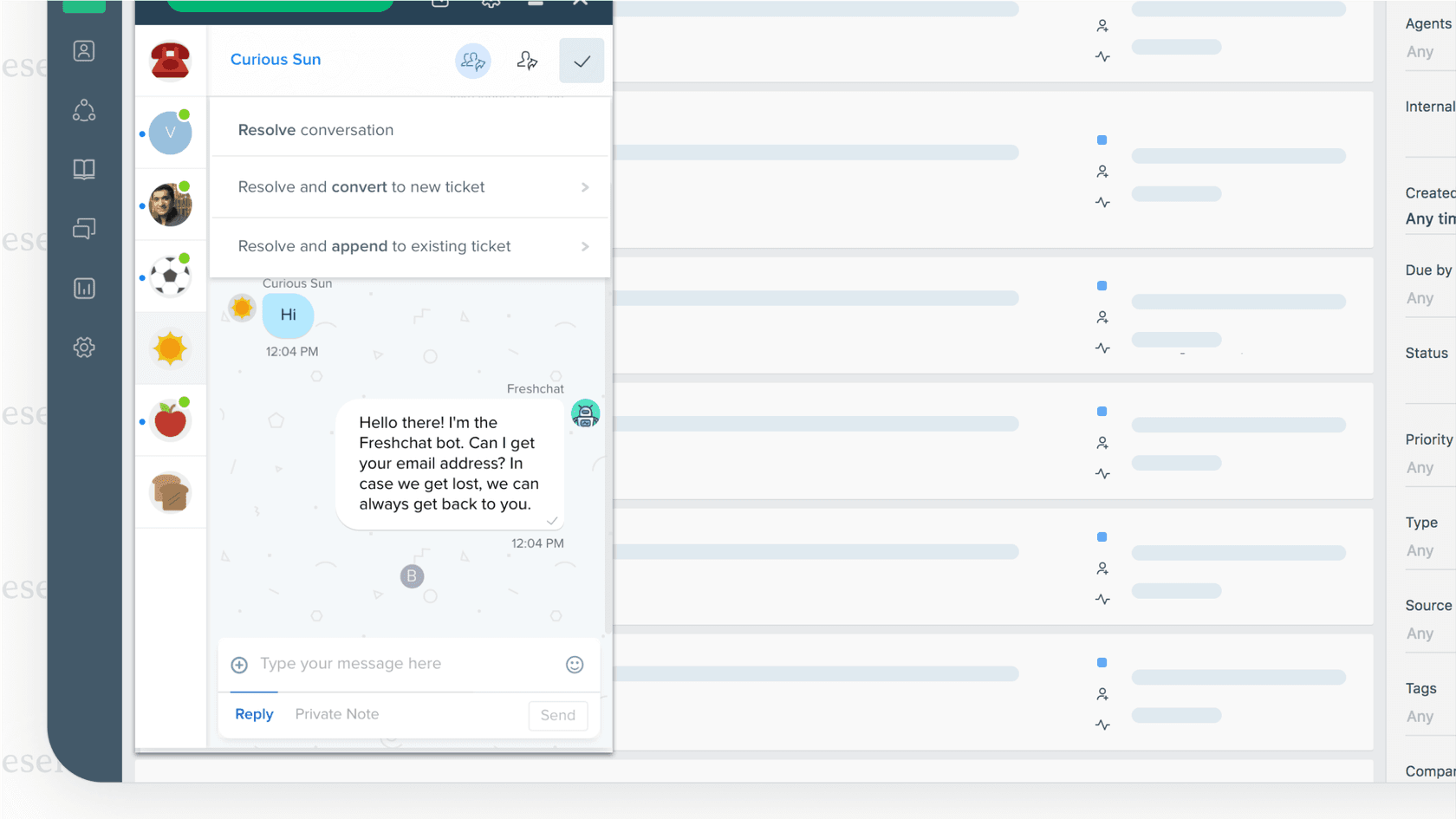Switch to the Private Note tab
1456x819 pixels.
point(336,713)
